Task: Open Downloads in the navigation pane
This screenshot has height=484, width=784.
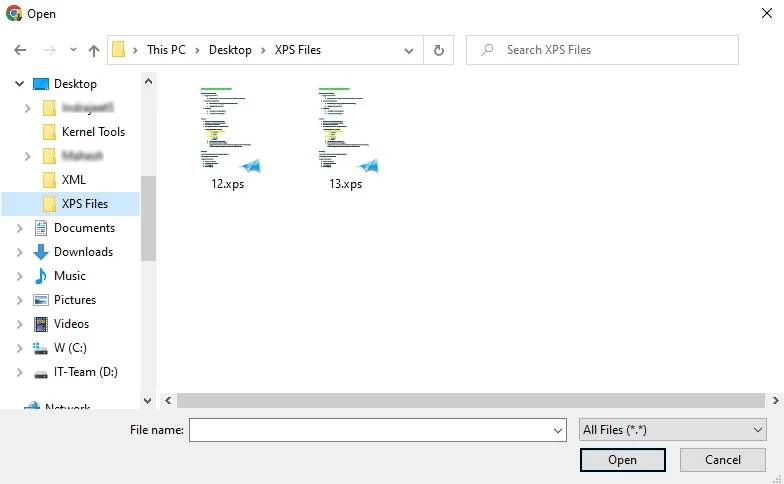Action: [x=84, y=252]
